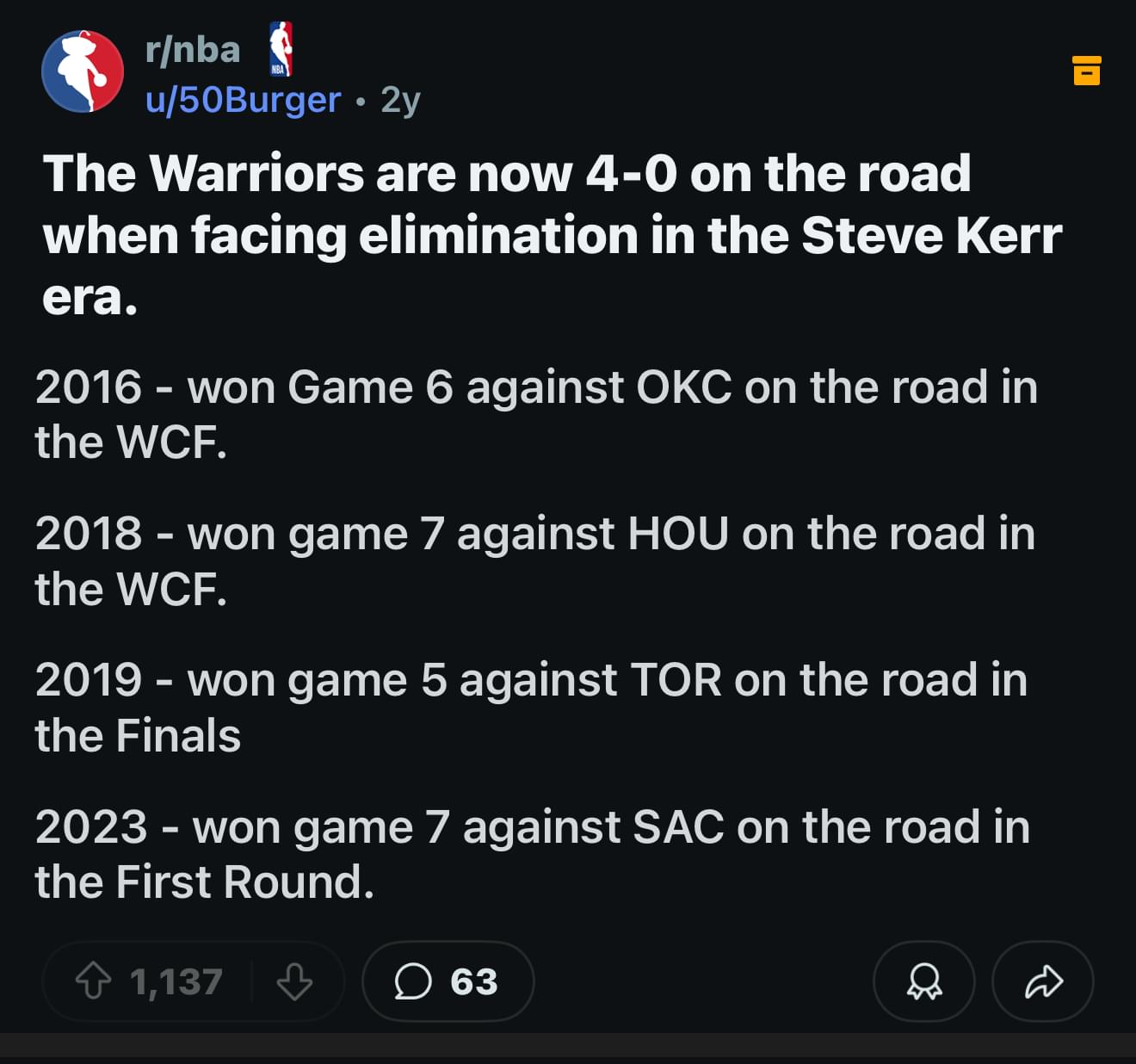Click the orange archived post icon
This screenshot has width=1136, height=1064.
(1087, 71)
